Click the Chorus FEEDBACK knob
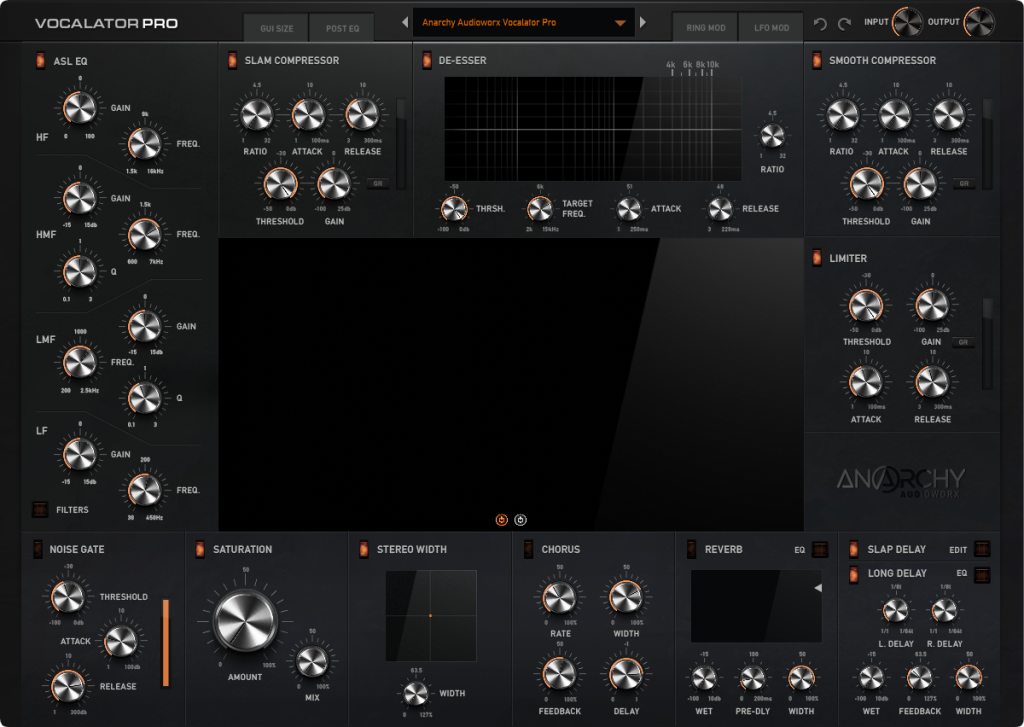The image size is (1024, 727). (560, 674)
